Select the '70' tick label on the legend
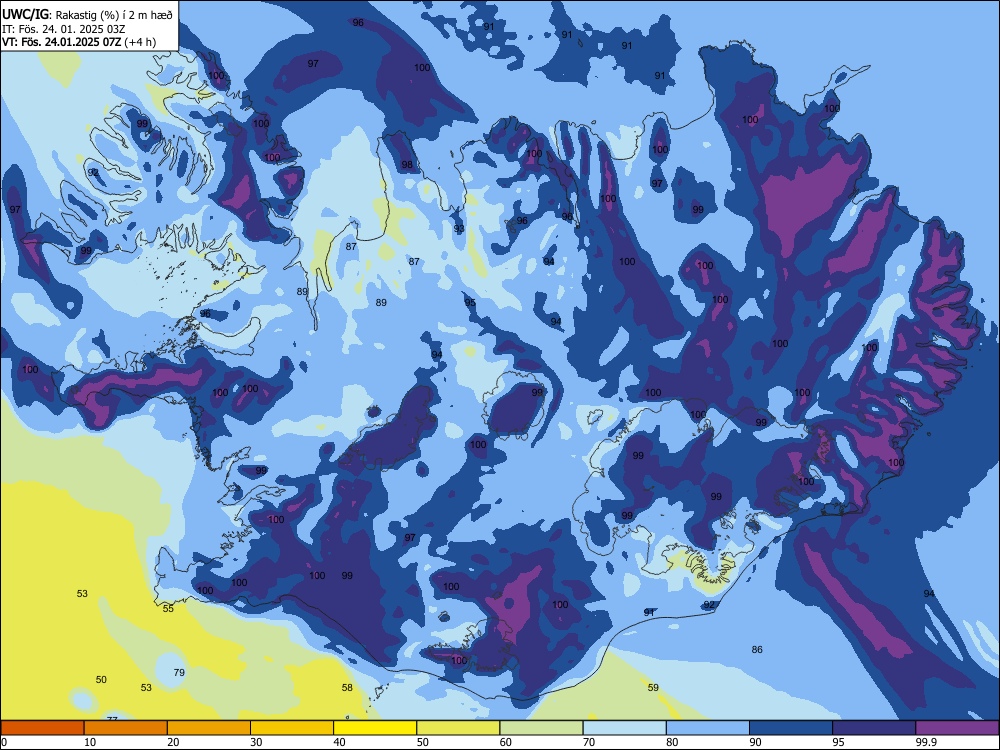The width and height of the screenshot is (1000, 750). (589, 742)
